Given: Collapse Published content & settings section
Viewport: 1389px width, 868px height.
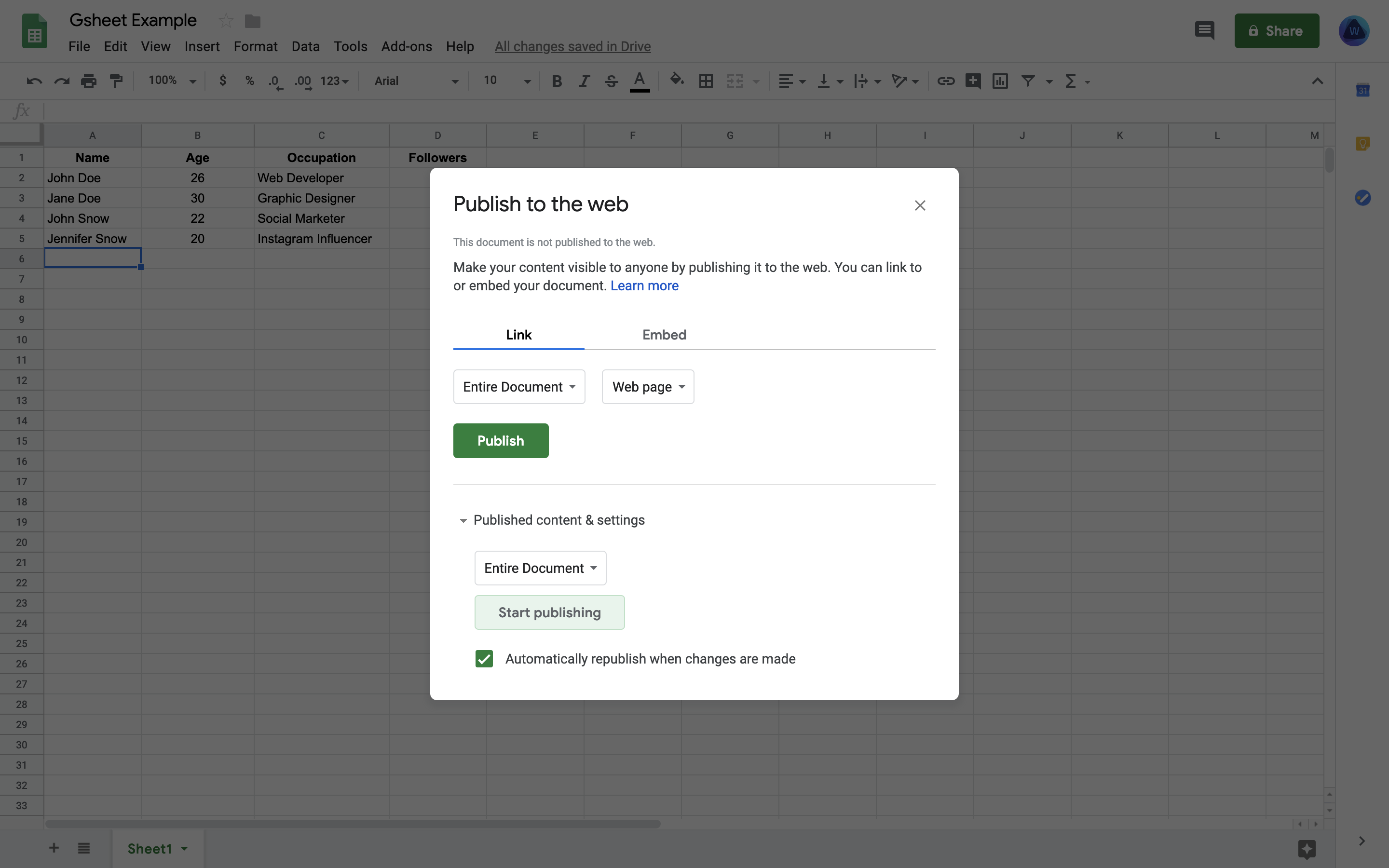Looking at the screenshot, I should pos(463,520).
